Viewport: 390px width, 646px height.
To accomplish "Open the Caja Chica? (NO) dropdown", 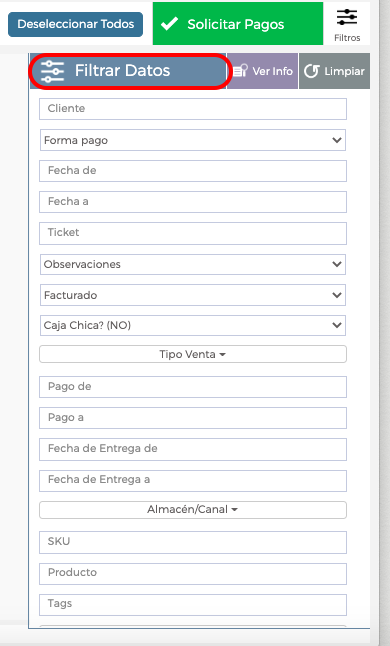I will tap(193, 325).
